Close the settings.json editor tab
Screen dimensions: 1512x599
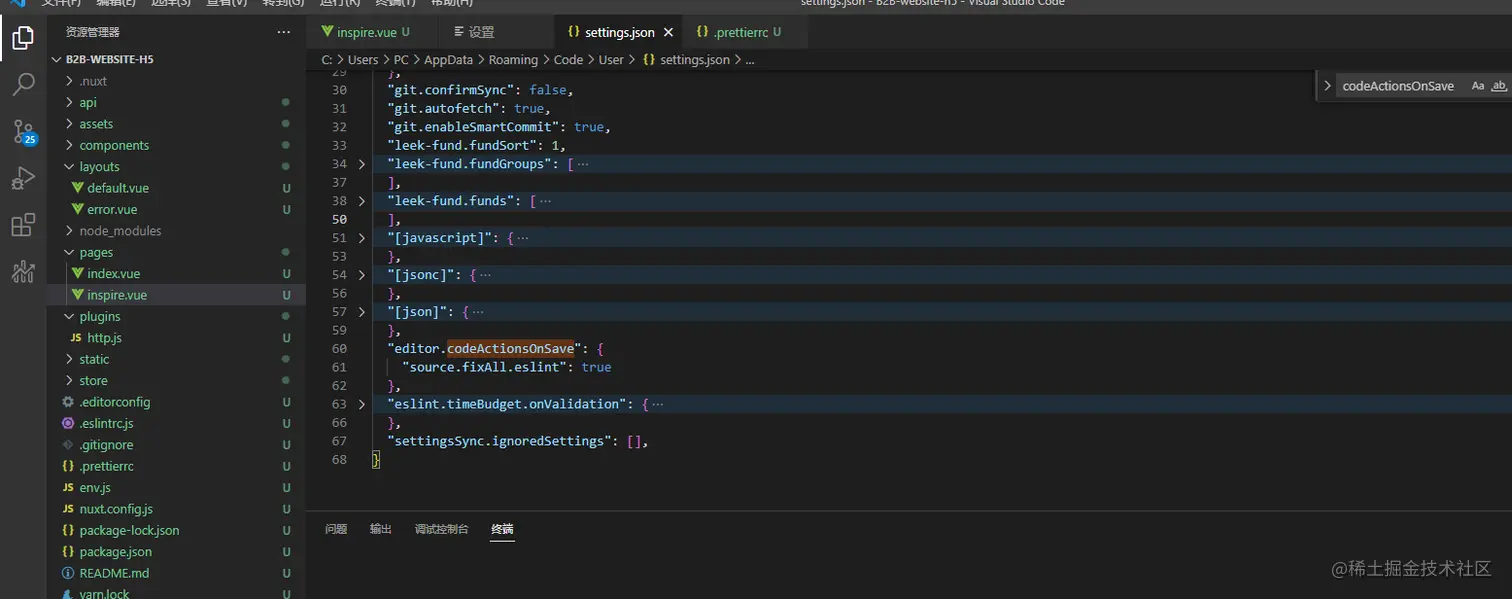668,33
